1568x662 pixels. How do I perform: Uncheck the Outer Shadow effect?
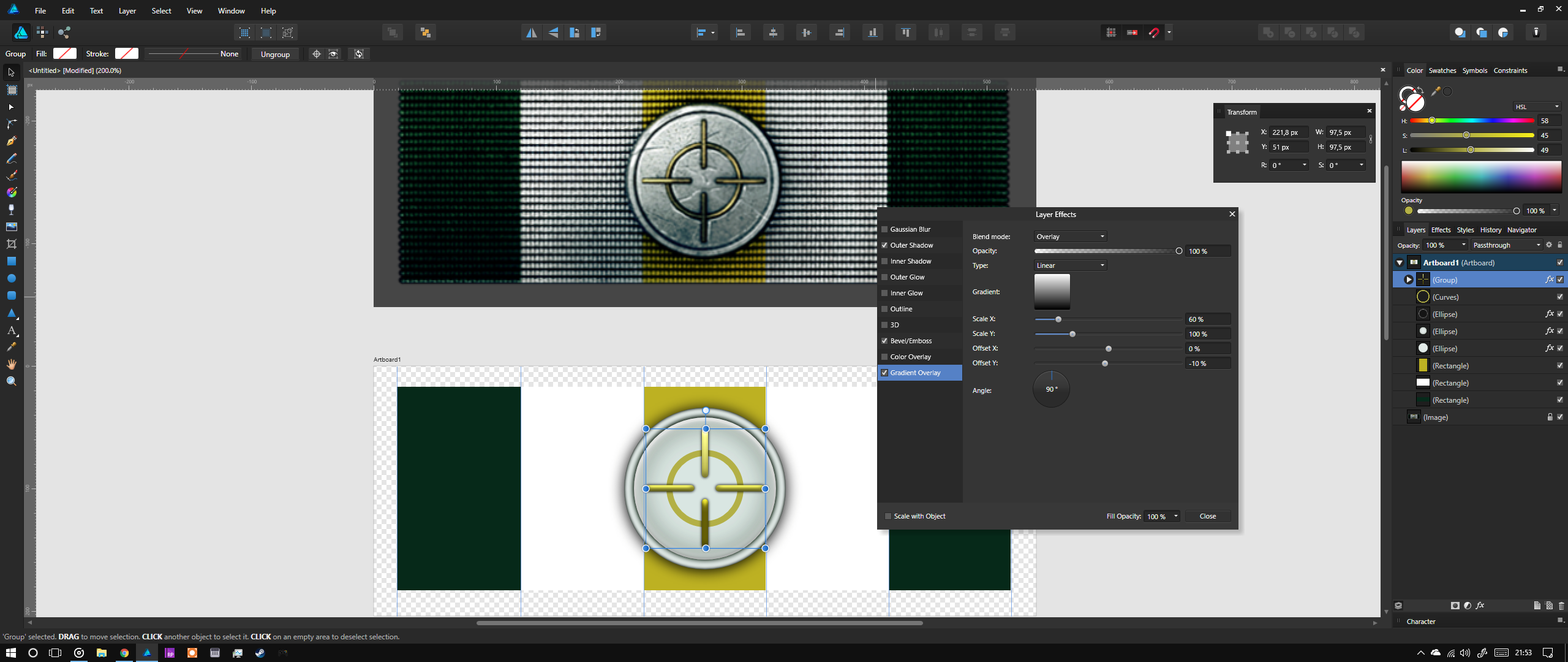[x=884, y=245]
